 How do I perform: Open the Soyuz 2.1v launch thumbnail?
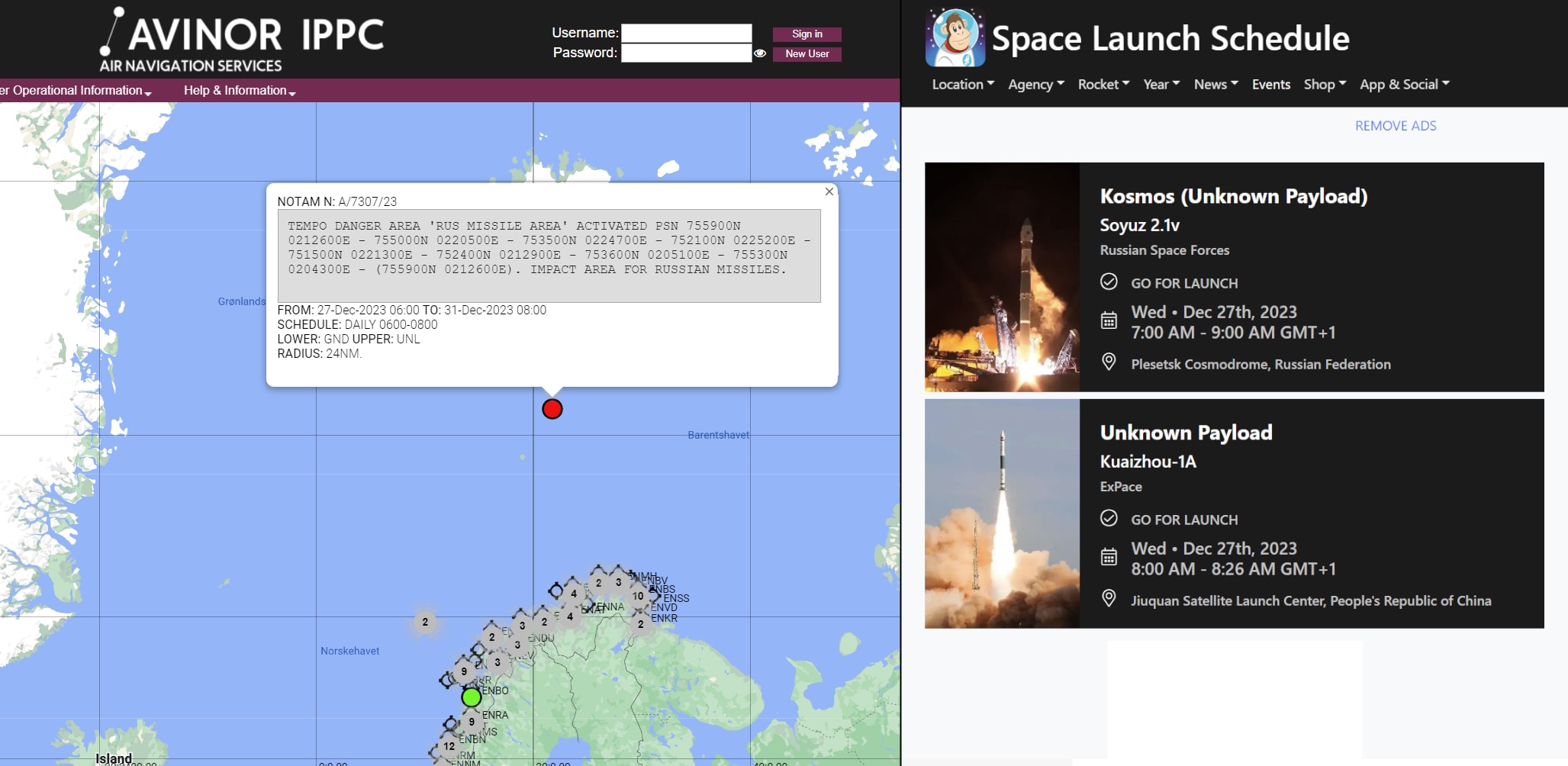[1002, 277]
